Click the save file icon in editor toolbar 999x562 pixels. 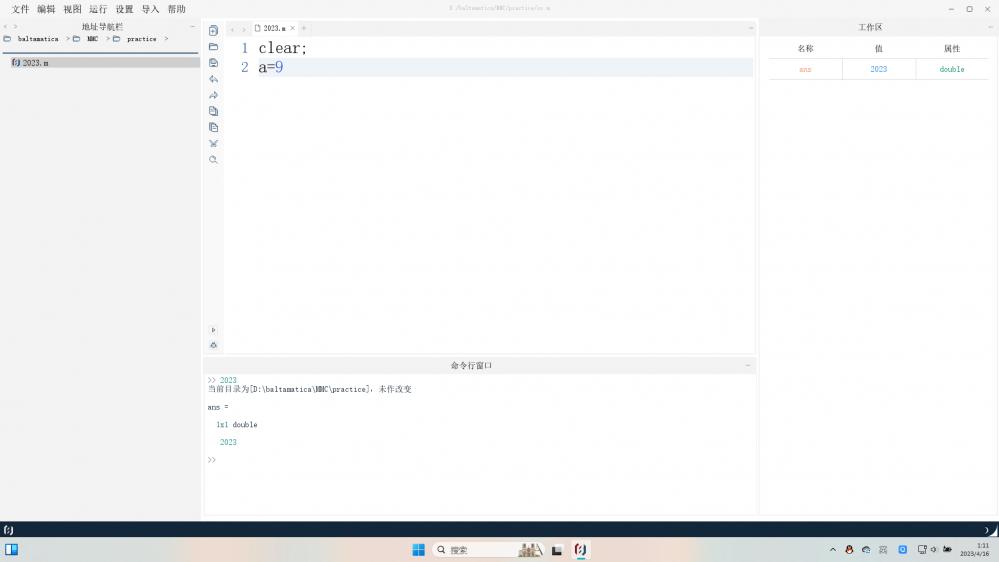click(x=213, y=63)
